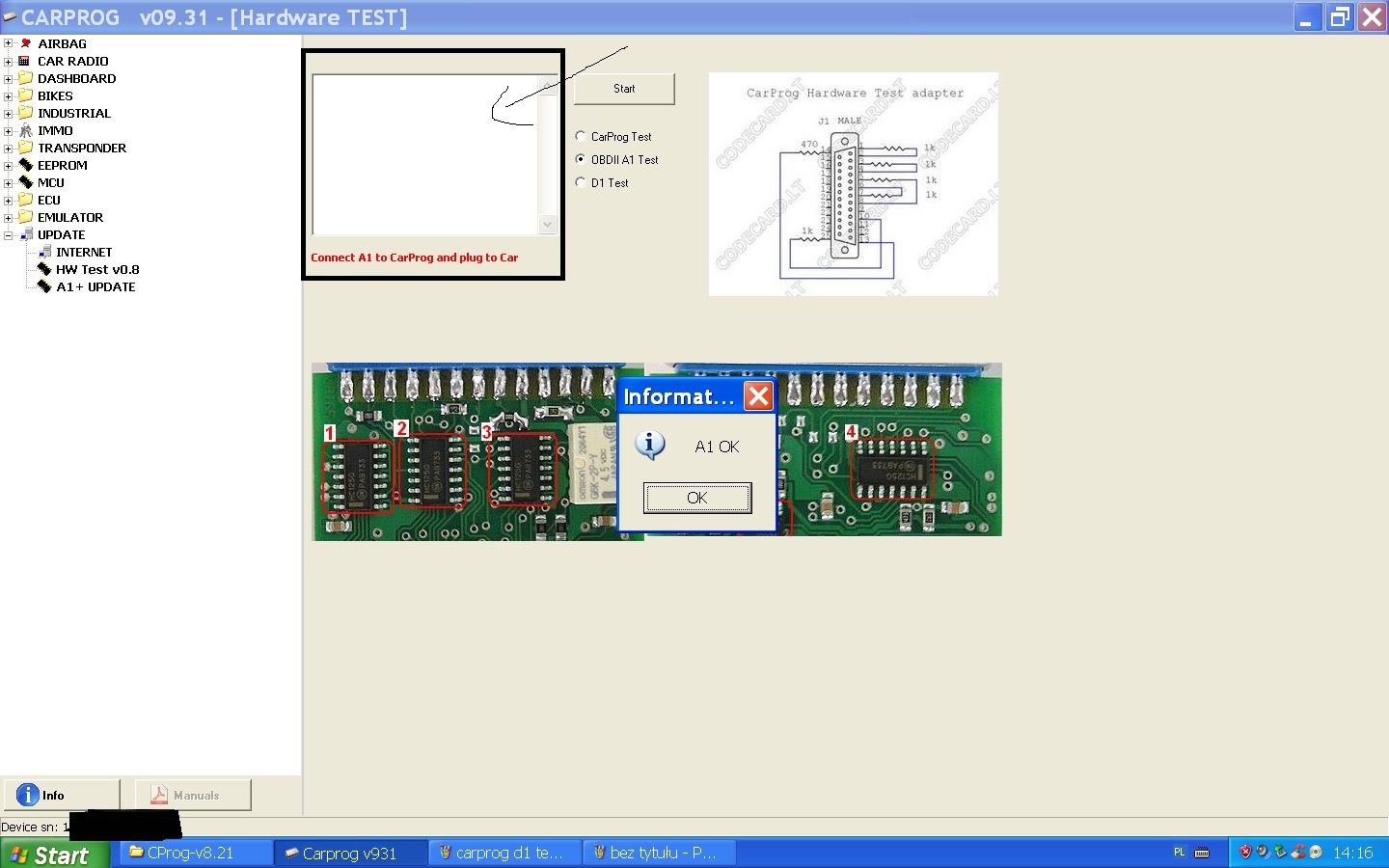Screen dimensions: 1389x868
Task: Click the "Device sn:" status bar label
Action: pos(29,827)
